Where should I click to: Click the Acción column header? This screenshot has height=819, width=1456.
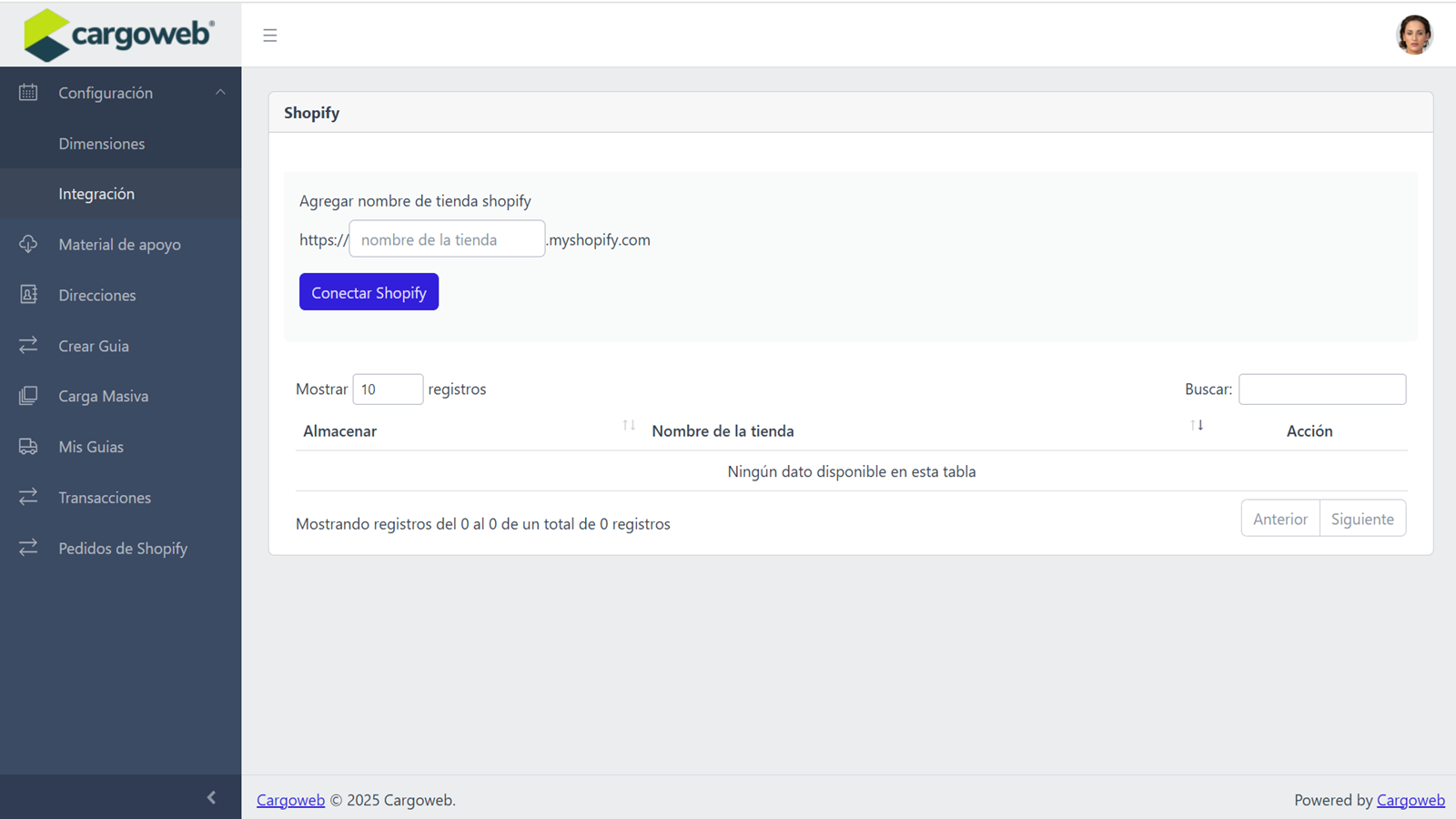point(1309,430)
